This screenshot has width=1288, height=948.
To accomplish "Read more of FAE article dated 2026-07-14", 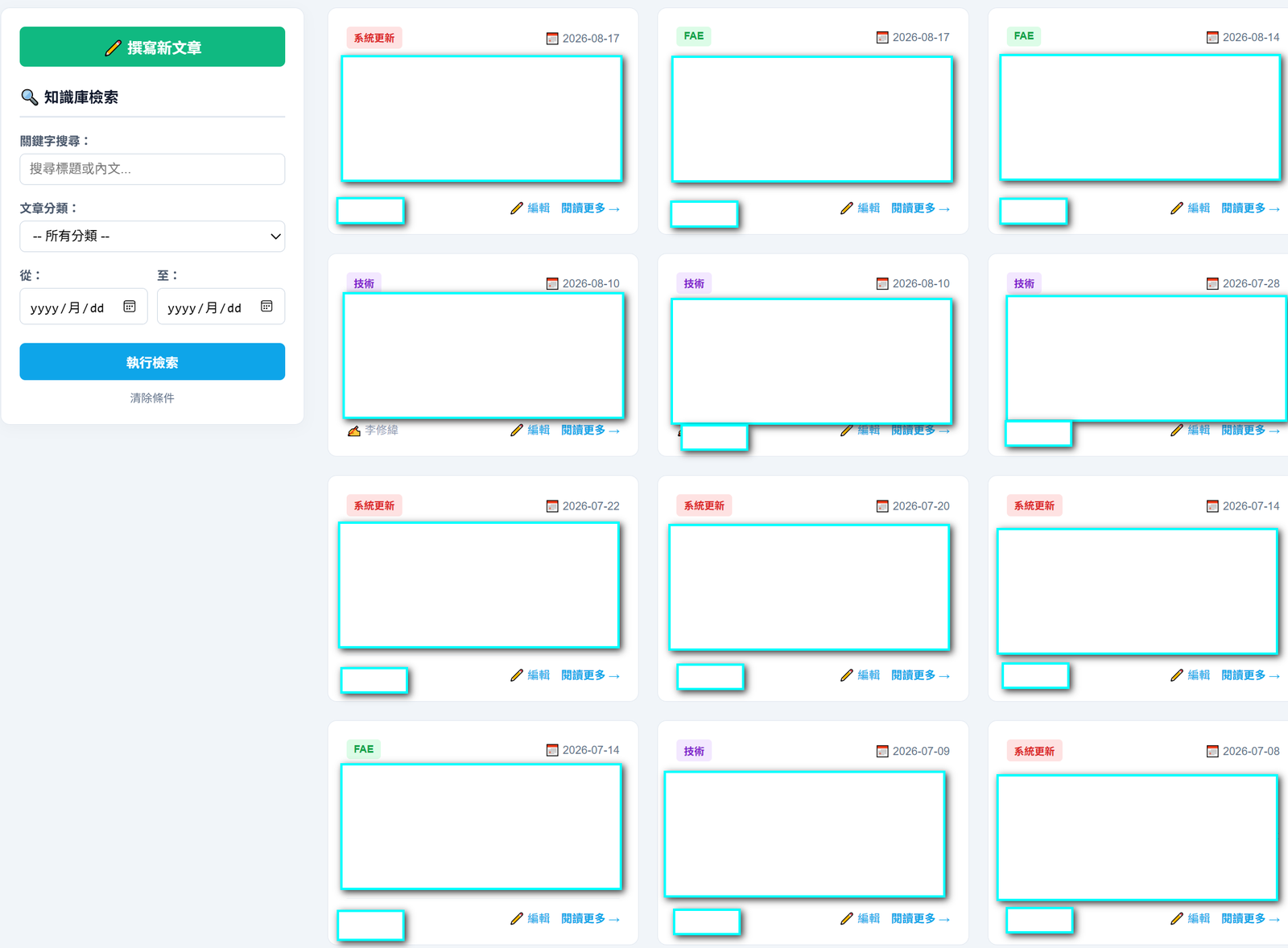I will point(590,918).
